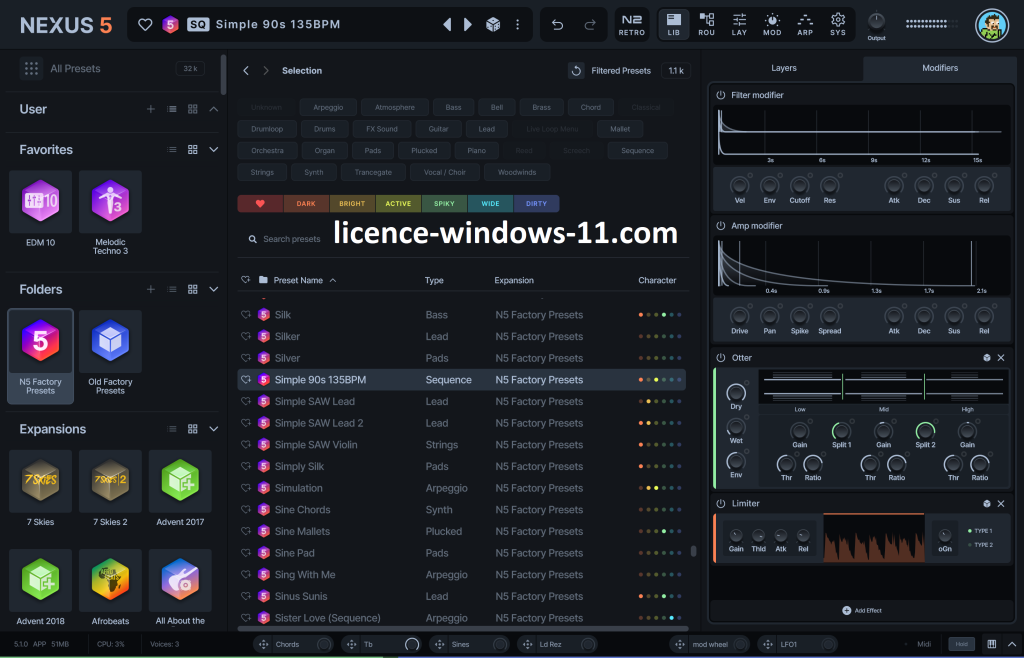1024x658 pixels.
Task: Open the N2 Retro mode
Action: [632, 24]
